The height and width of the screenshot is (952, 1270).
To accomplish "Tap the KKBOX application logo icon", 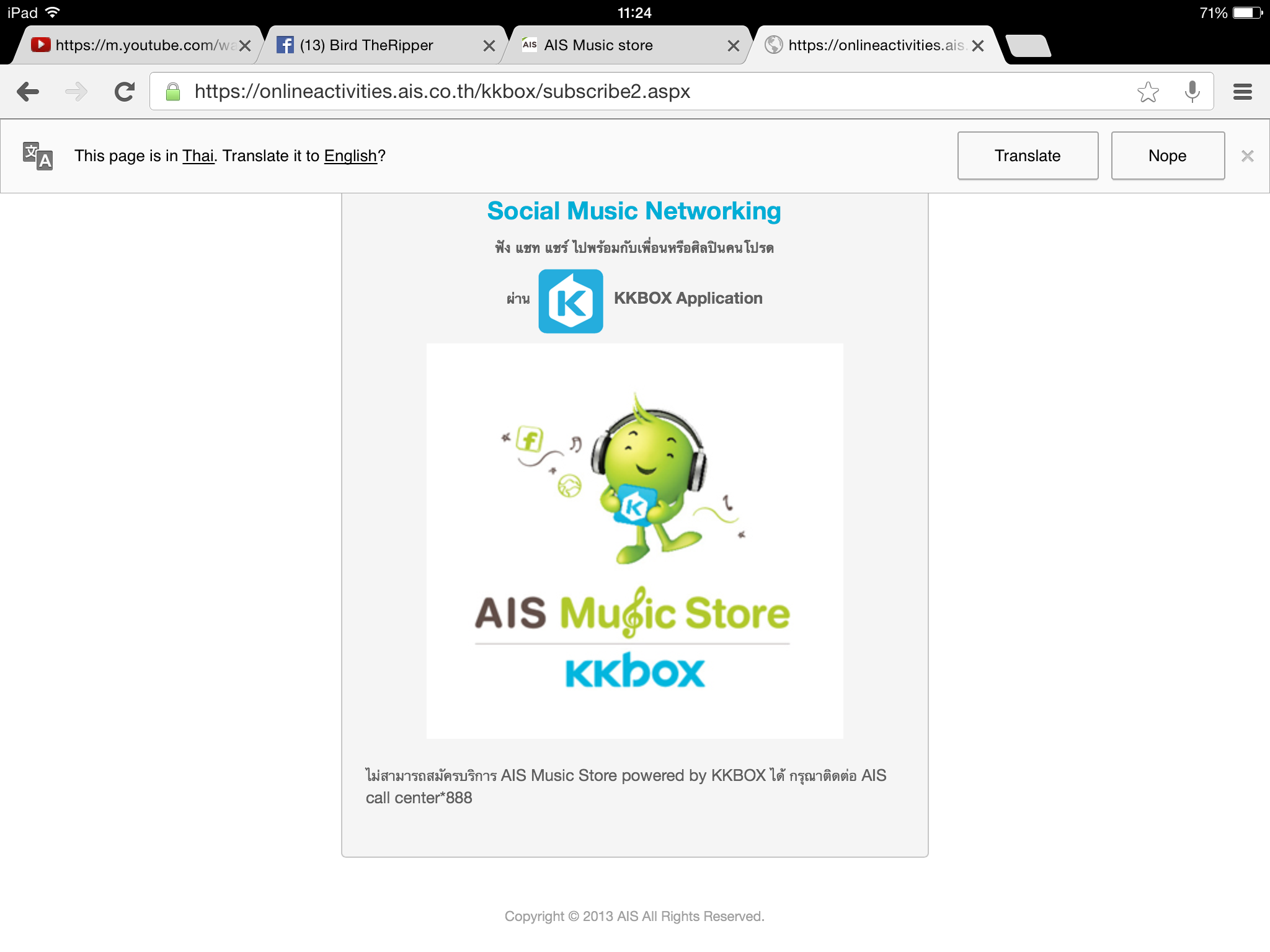I will pyautogui.click(x=571, y=301).
